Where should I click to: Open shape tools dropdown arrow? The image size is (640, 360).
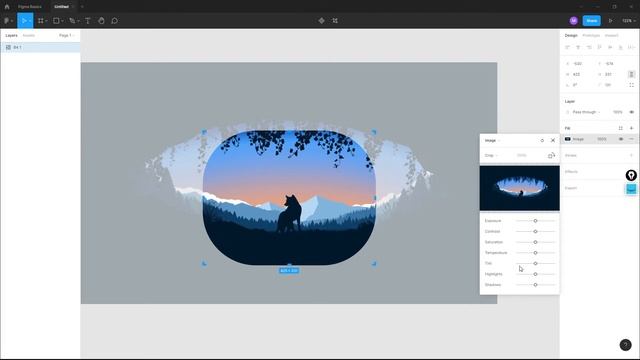pyautogui.click(x=62, y=21)
